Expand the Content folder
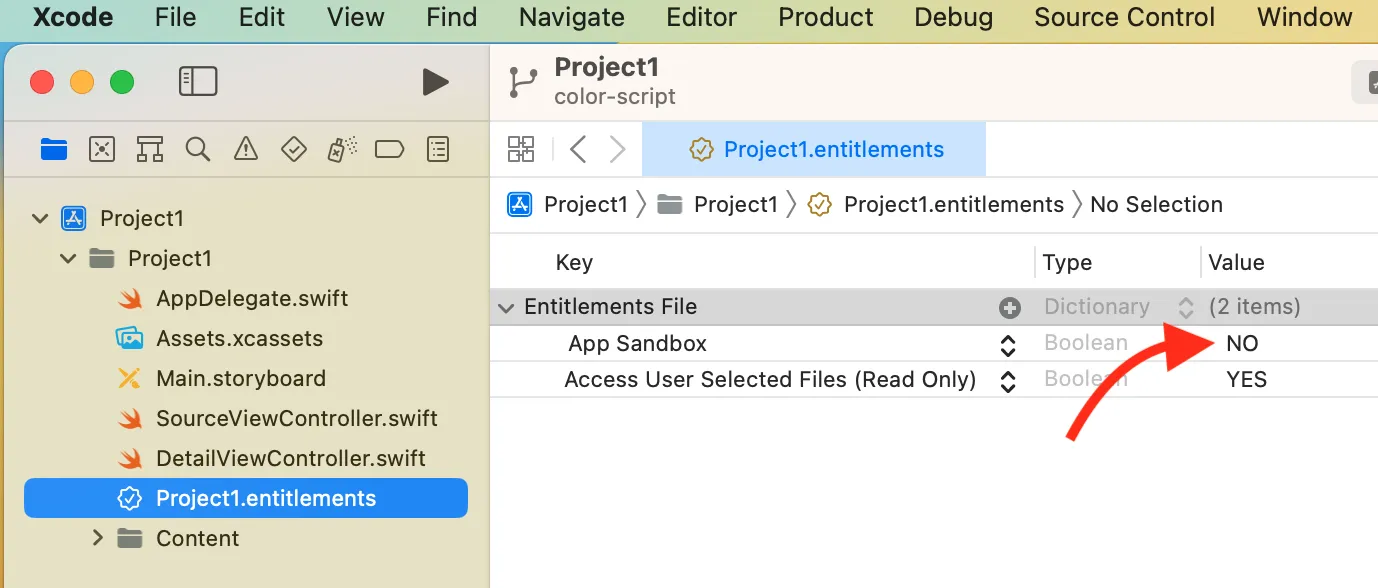The height and width of the screenshot is (588, 1378). click(x=97, y=538)
